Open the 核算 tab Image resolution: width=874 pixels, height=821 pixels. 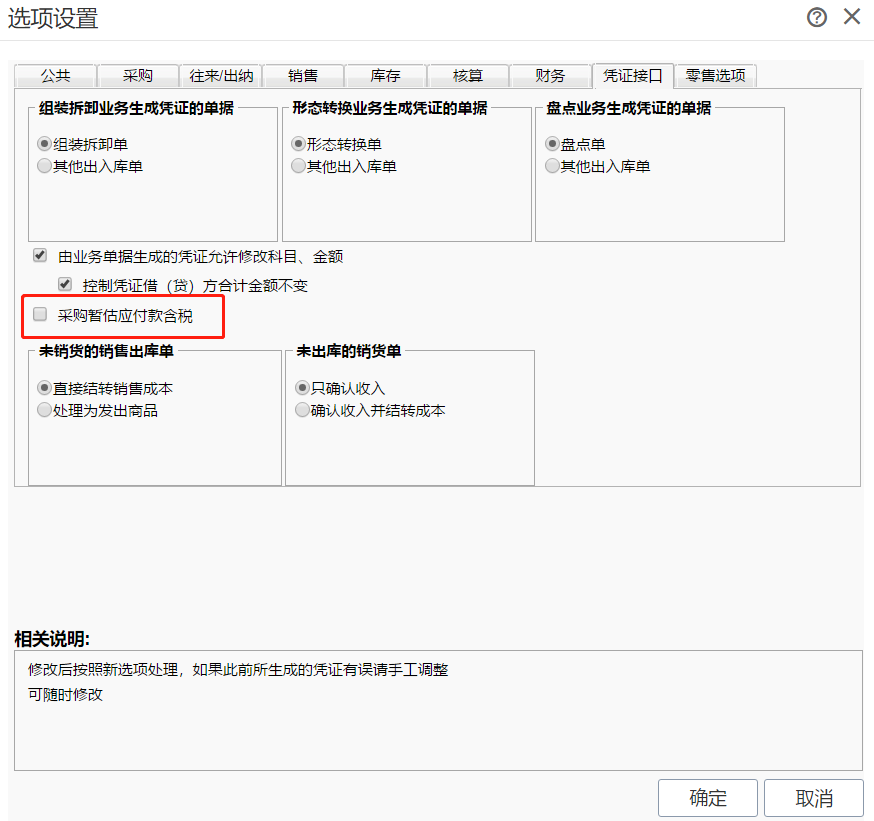[467, 76]
